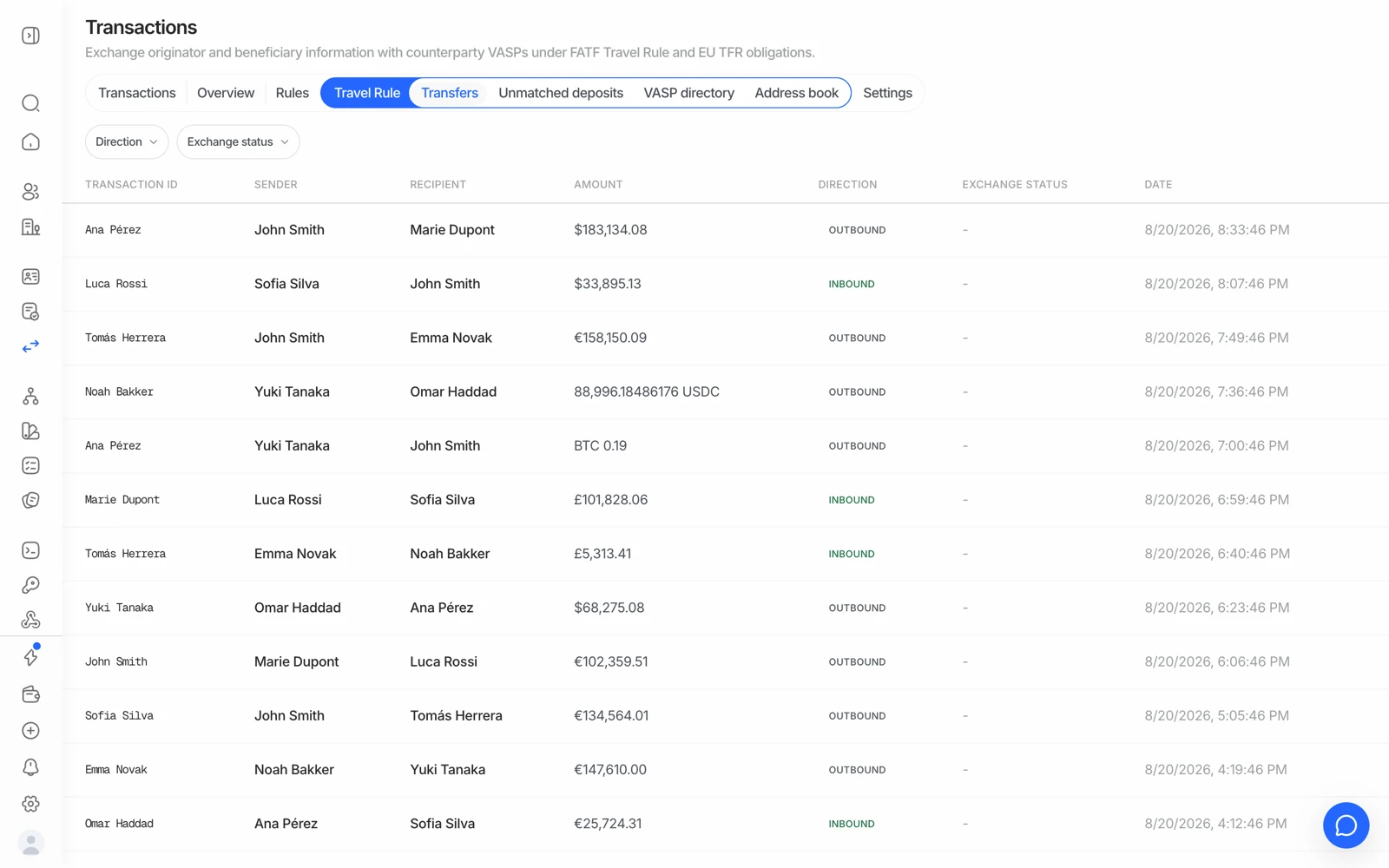
Task: Open the ID card icon in sidebar
Action: point(30,277)
